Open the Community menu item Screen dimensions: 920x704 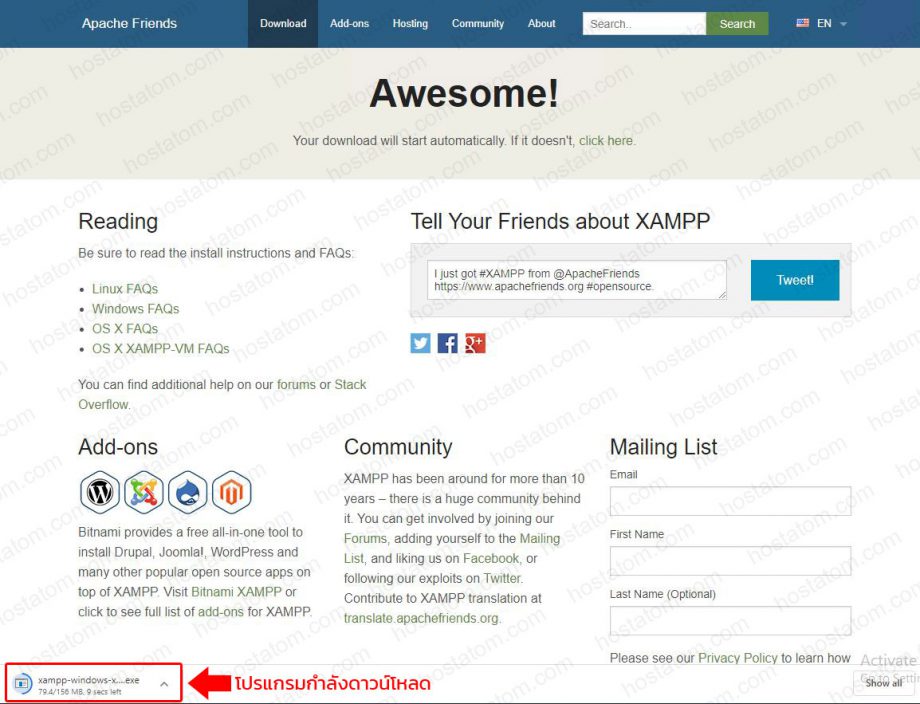point(477,23)
